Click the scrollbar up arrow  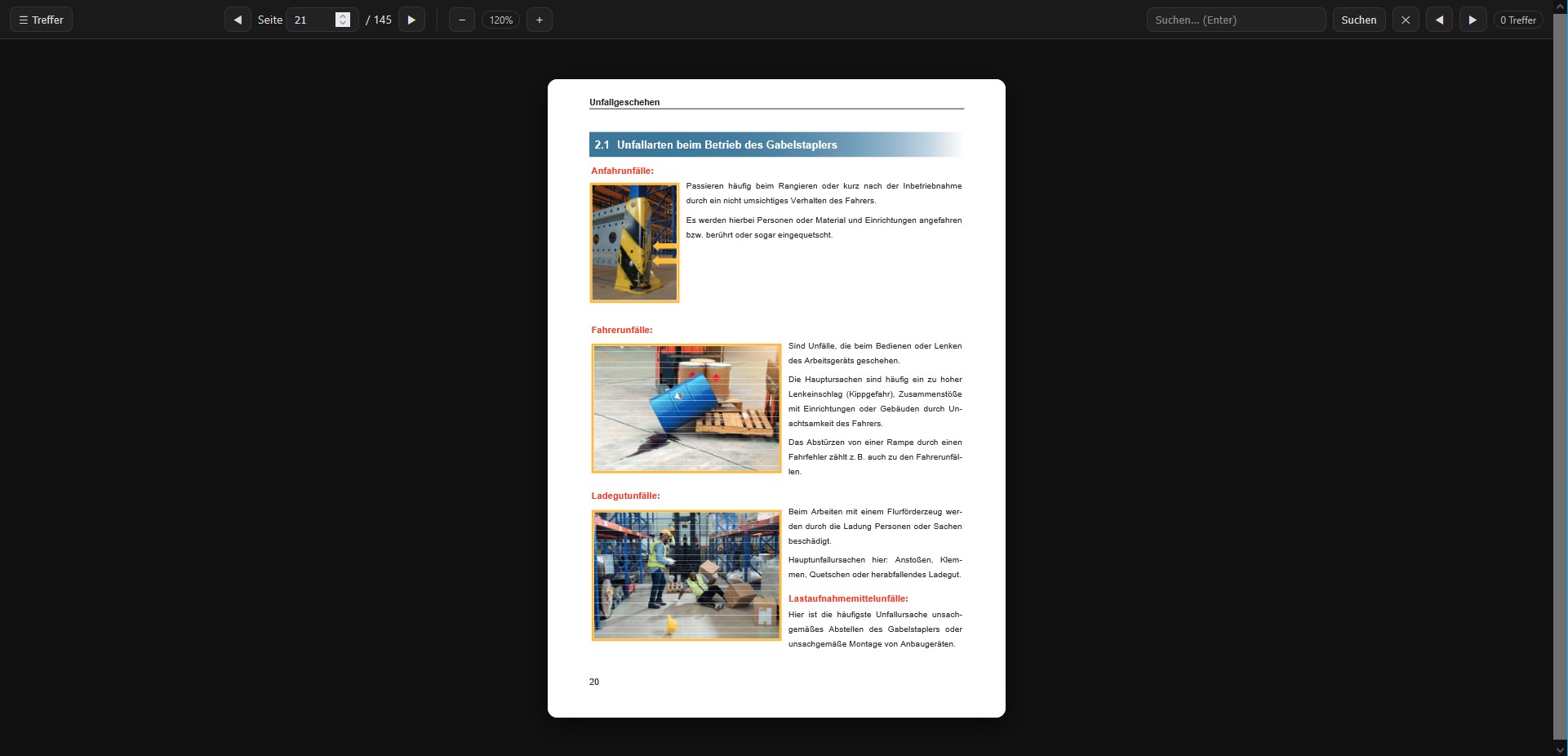tap(1560, 7)
